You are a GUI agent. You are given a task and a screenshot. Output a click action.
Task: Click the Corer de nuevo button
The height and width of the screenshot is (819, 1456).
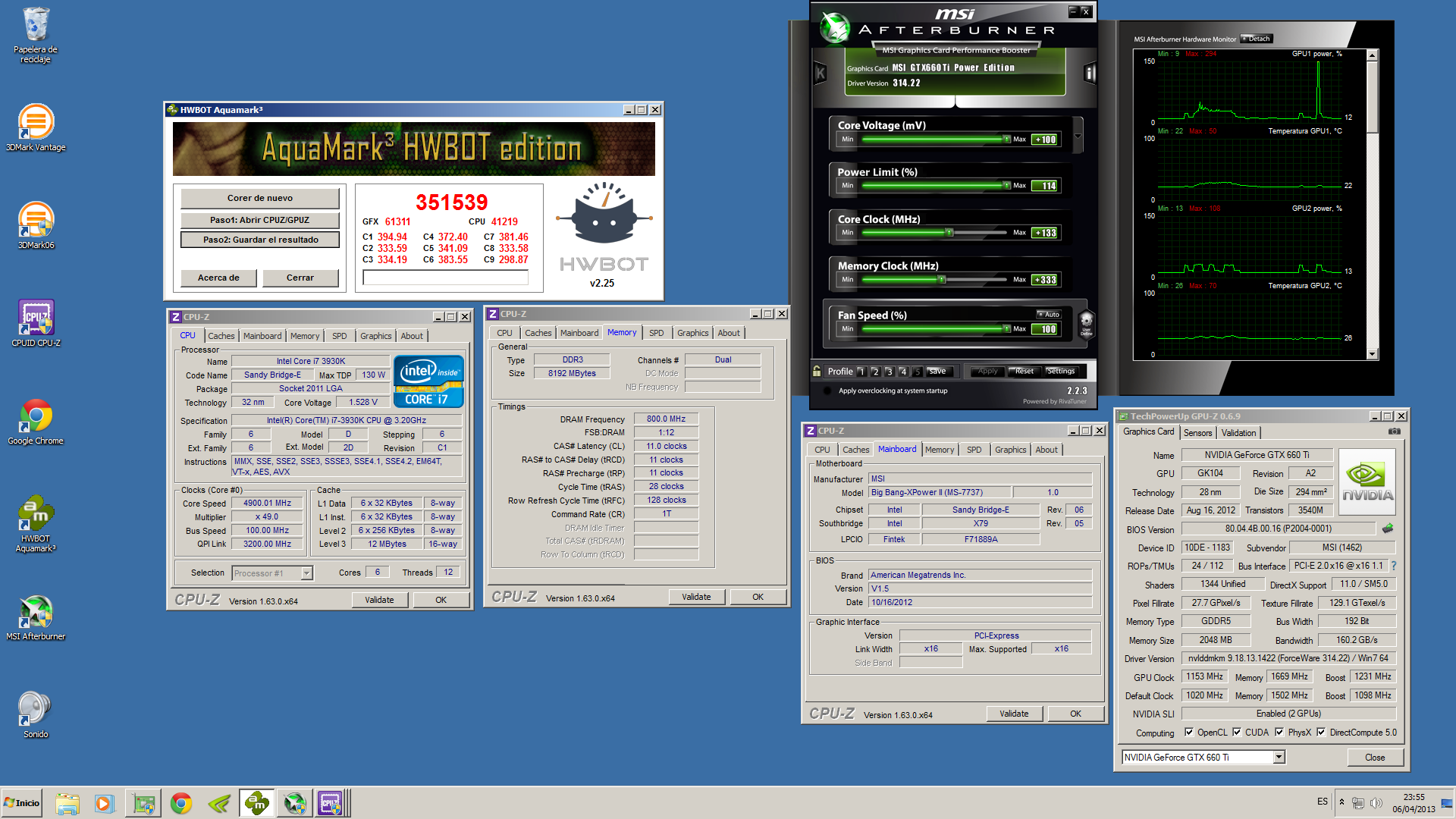260,198
